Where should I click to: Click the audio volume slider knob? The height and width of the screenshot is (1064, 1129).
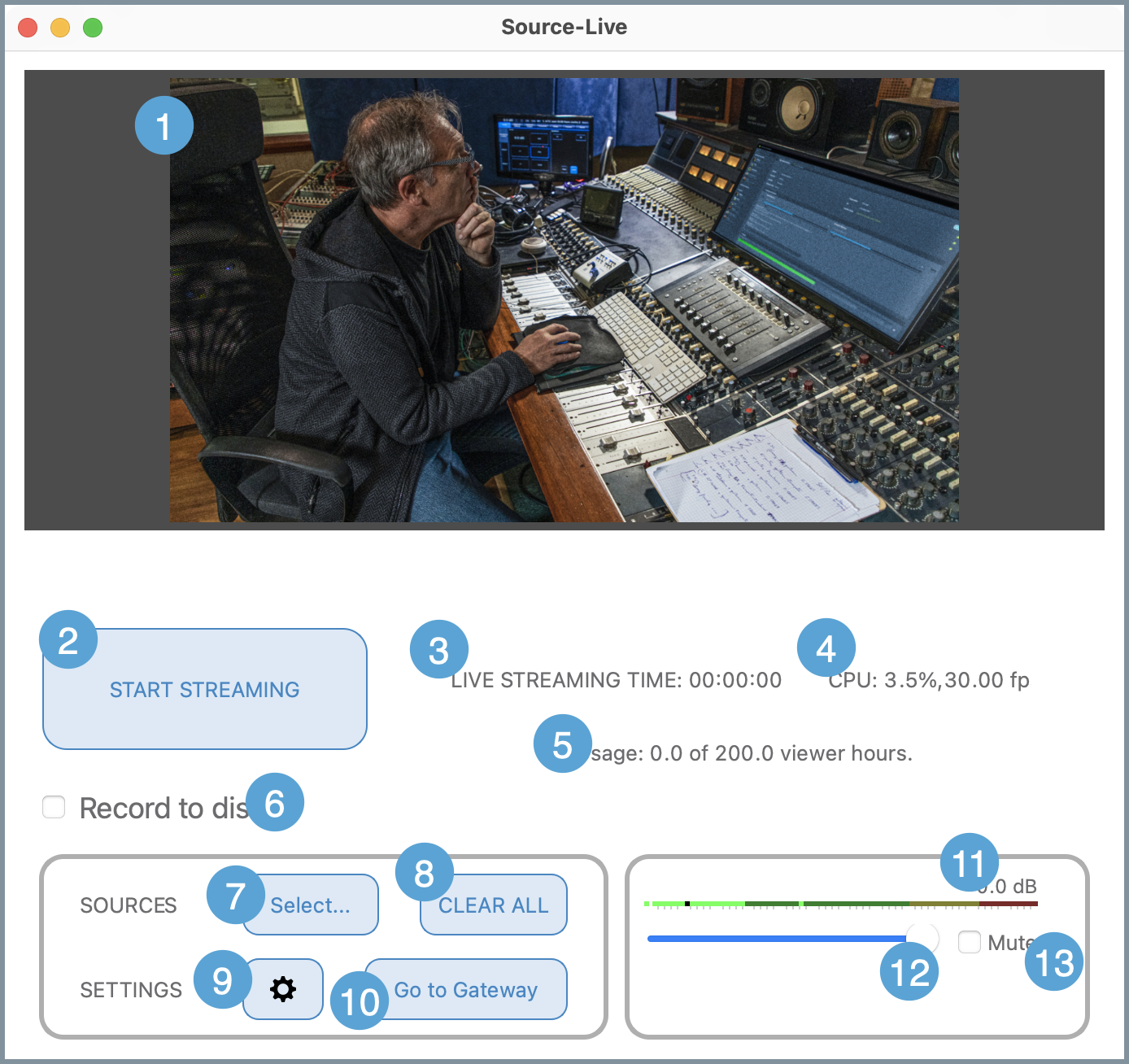point(923,938)
